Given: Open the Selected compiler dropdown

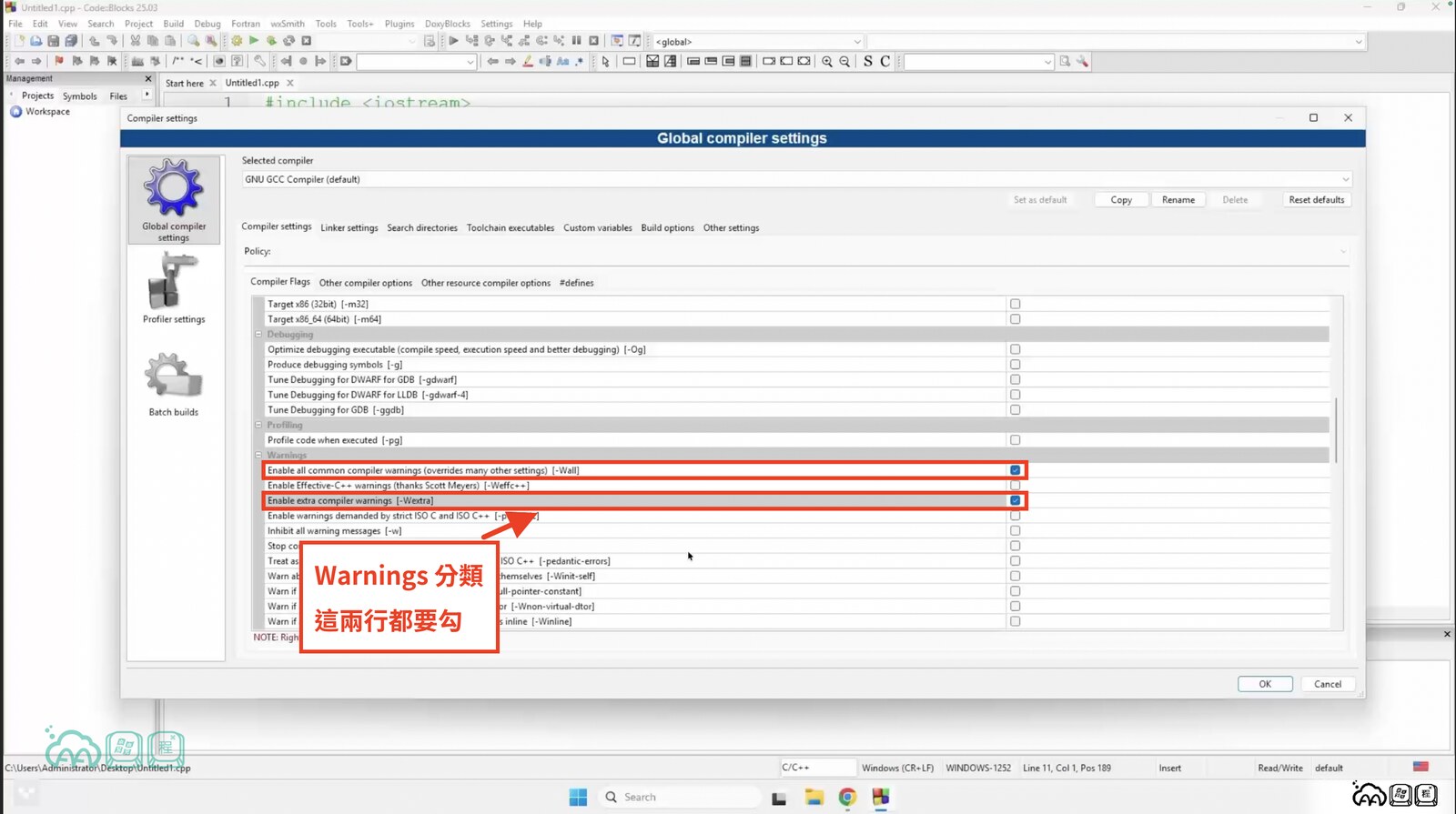Looking at the screenshot, I should 796,179.
